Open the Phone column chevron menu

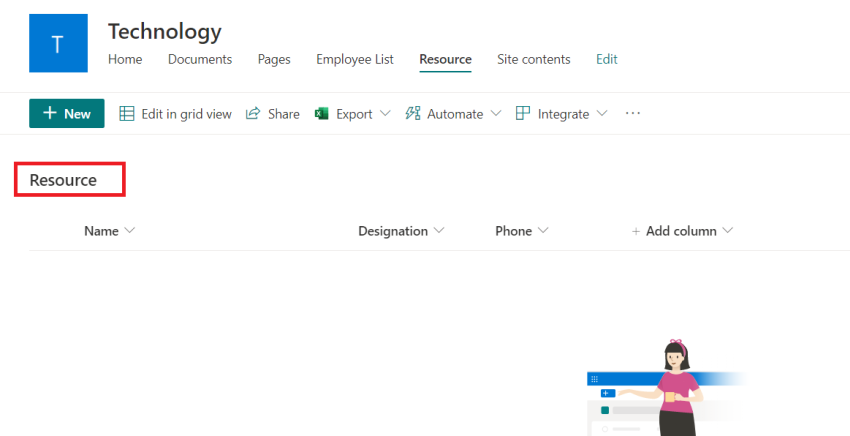click(x=543, y=230)
